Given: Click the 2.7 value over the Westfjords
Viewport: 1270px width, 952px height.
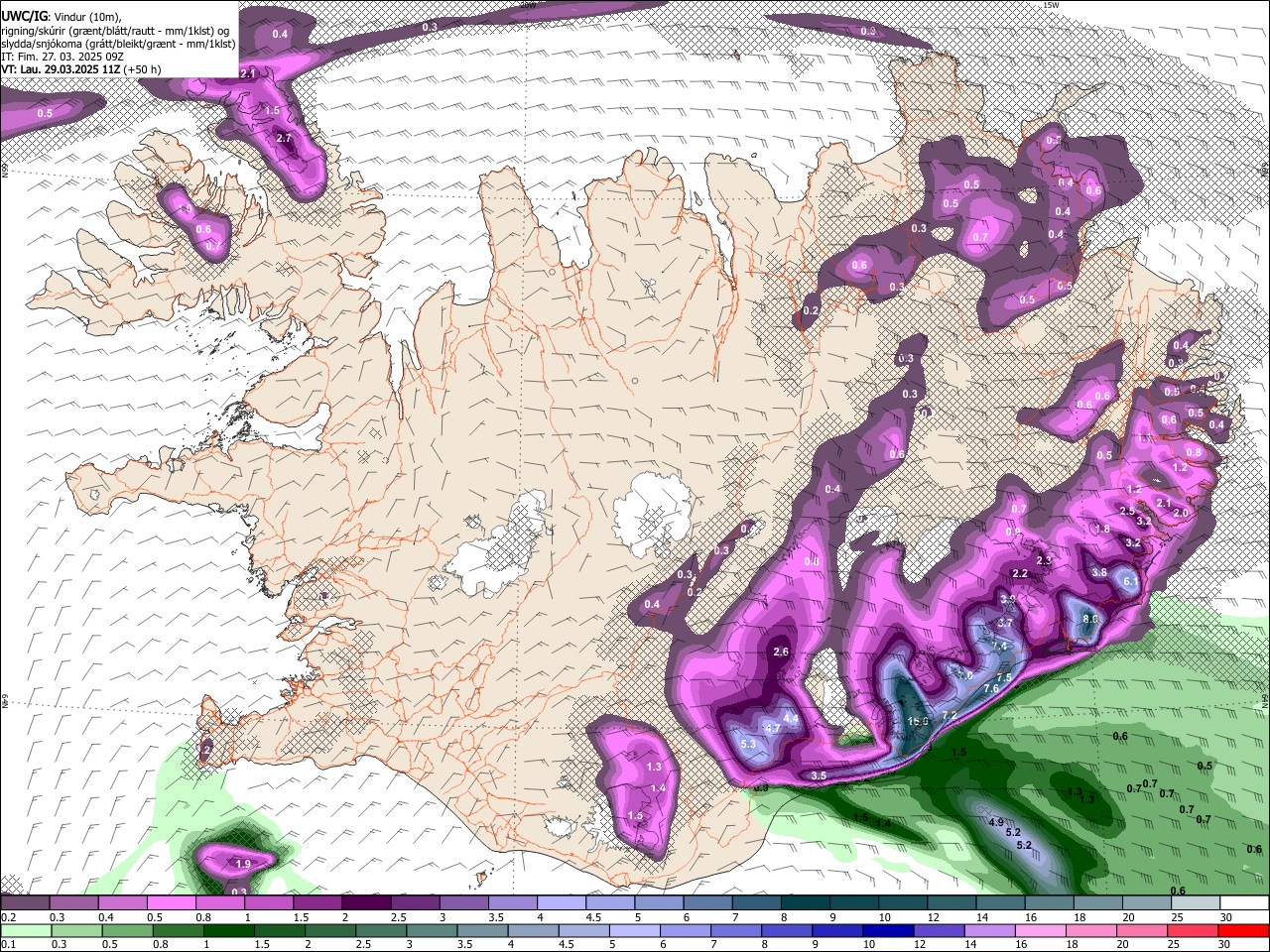Looking at the screenshot, I should [283, 138].
